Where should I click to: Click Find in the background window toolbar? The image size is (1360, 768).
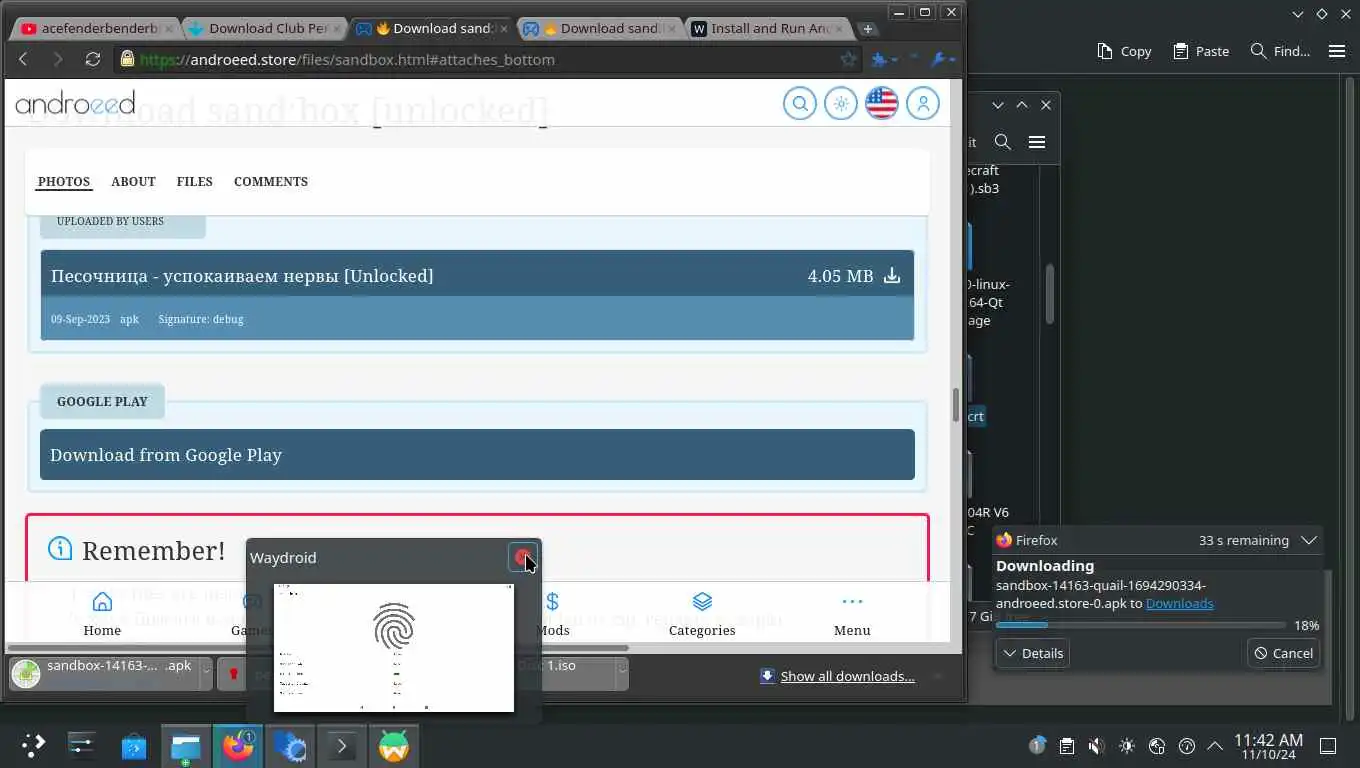pyautogui.click(x=1280, y=51)
